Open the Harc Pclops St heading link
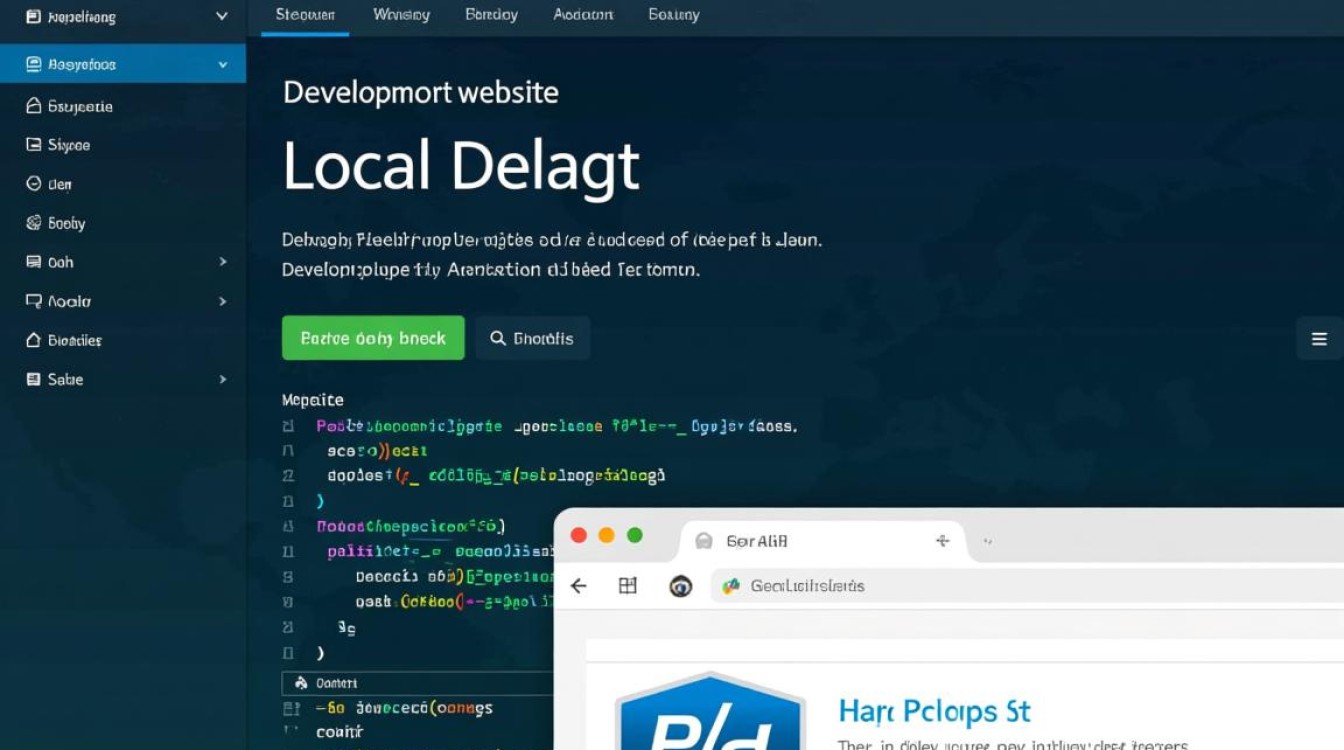Viewport: 1344px width, 750px height. click(x=933, y=712)
